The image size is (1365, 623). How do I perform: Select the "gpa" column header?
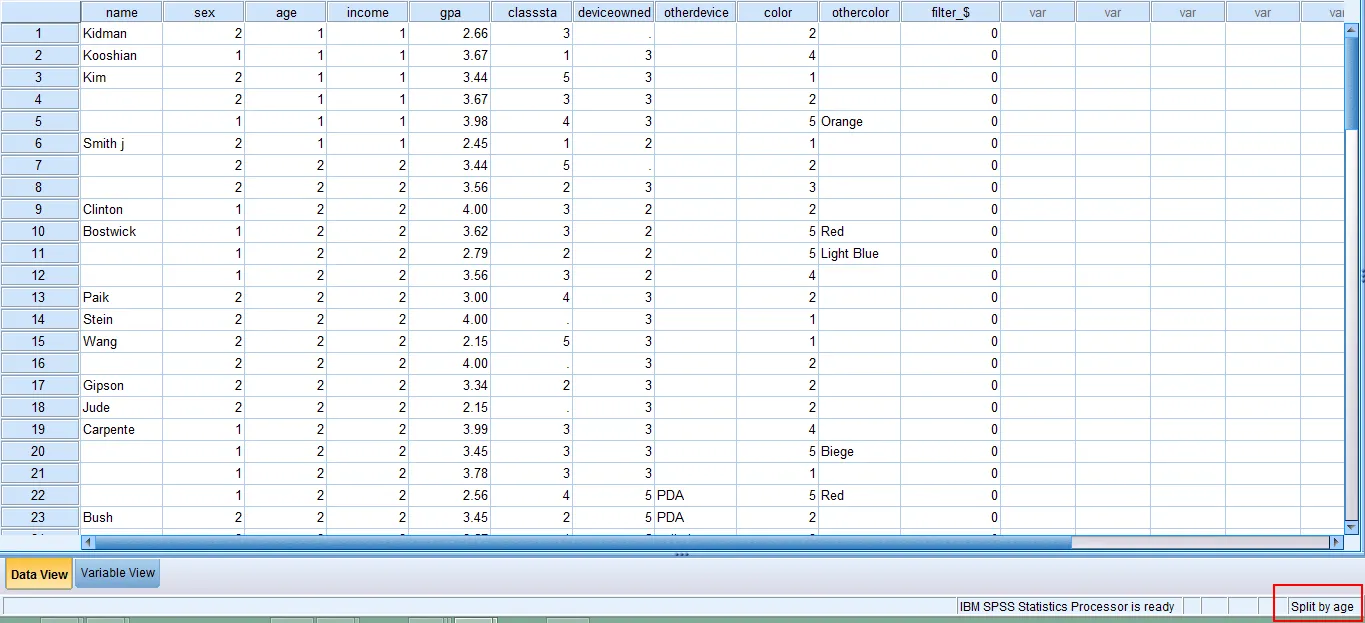(x=449, y=11)
